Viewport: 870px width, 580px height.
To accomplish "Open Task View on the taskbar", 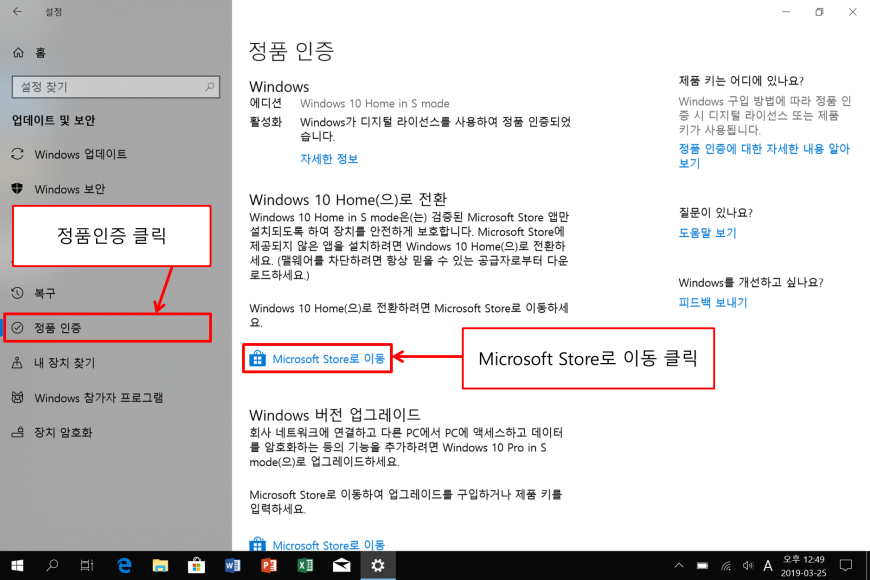I will click(x=87, y=566).
